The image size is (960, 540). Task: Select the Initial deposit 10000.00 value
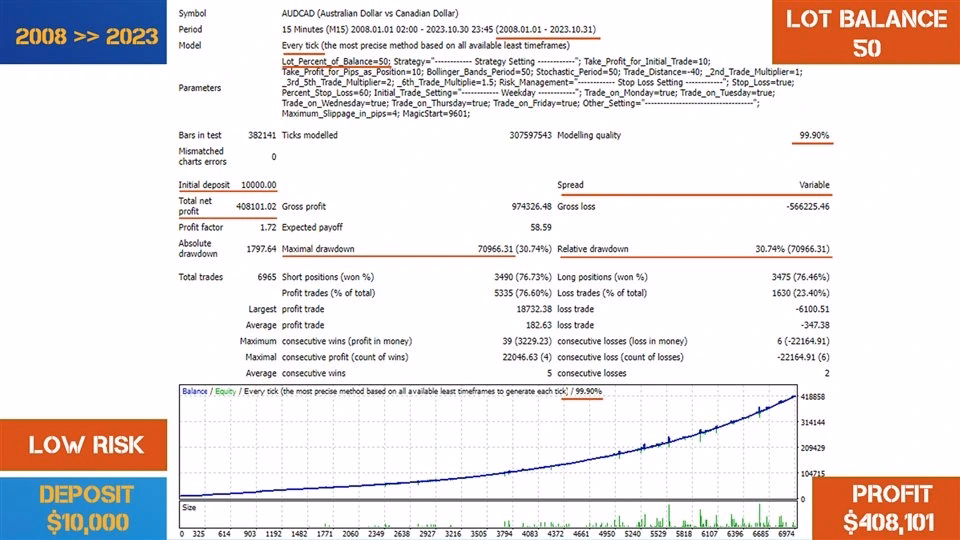(257, 185)
